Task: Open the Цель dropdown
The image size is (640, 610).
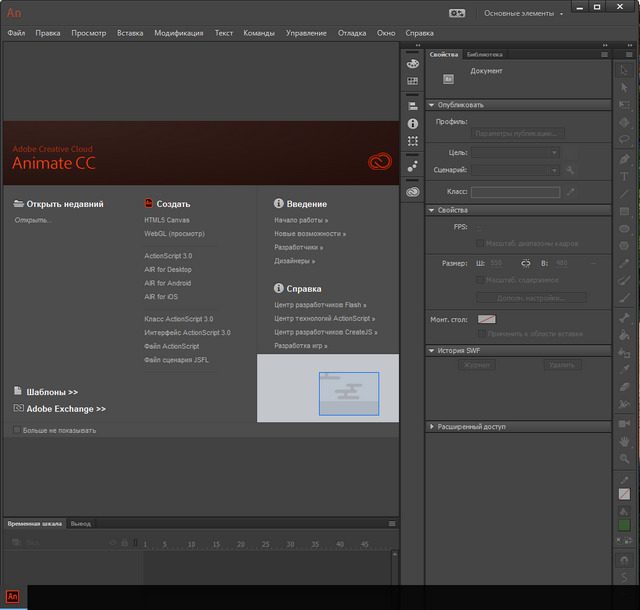Action: (x=515, y=152)
